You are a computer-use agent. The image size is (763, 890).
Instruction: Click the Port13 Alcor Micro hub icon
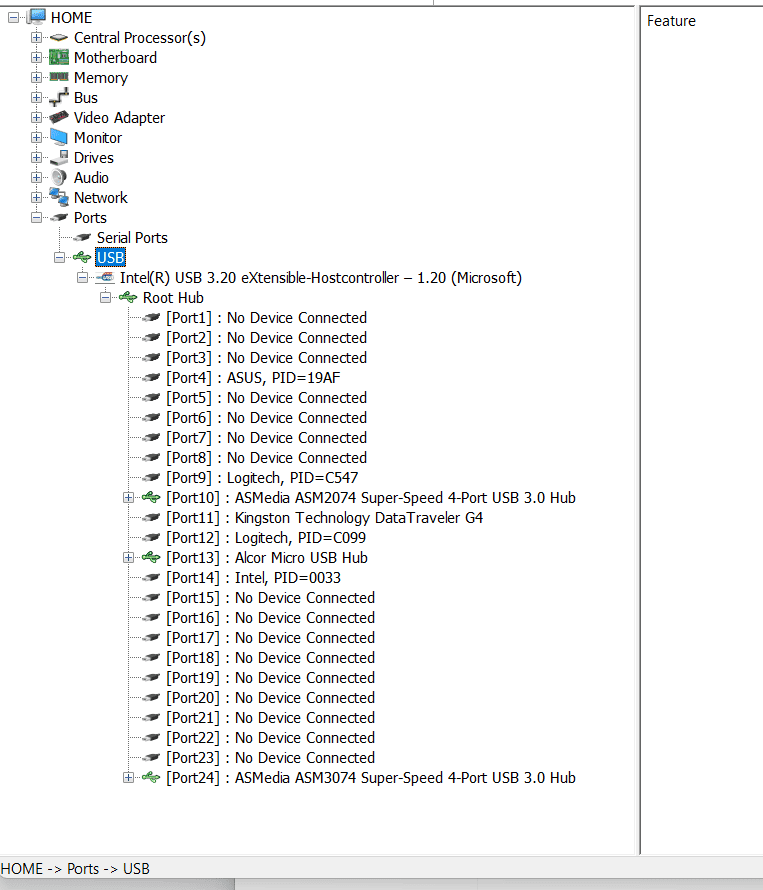tap(151, 557)
